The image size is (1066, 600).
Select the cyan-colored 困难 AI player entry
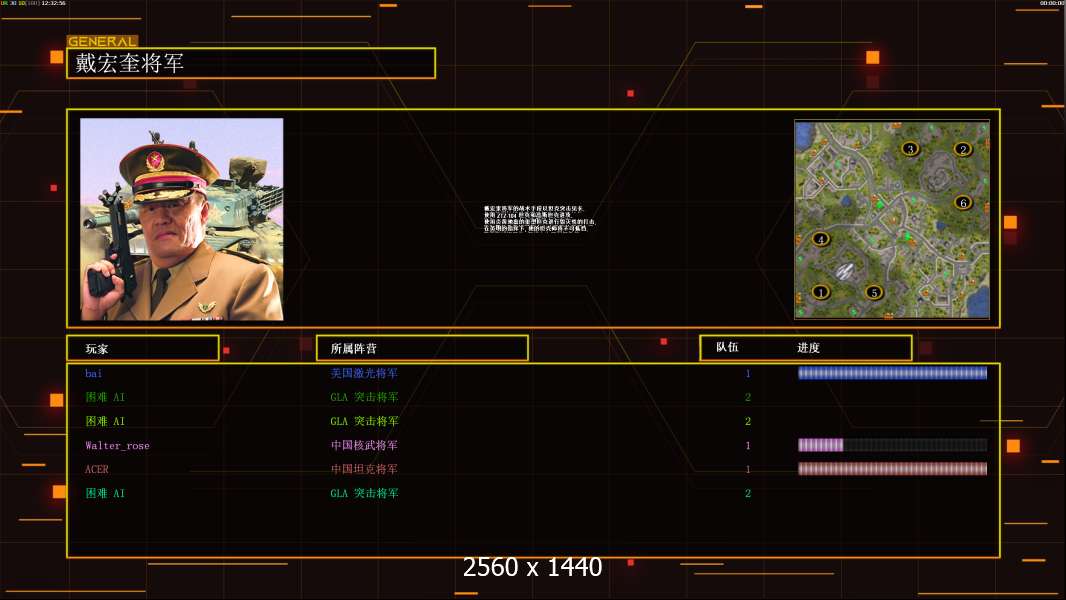pyautogui.click(x=105, y=493)
